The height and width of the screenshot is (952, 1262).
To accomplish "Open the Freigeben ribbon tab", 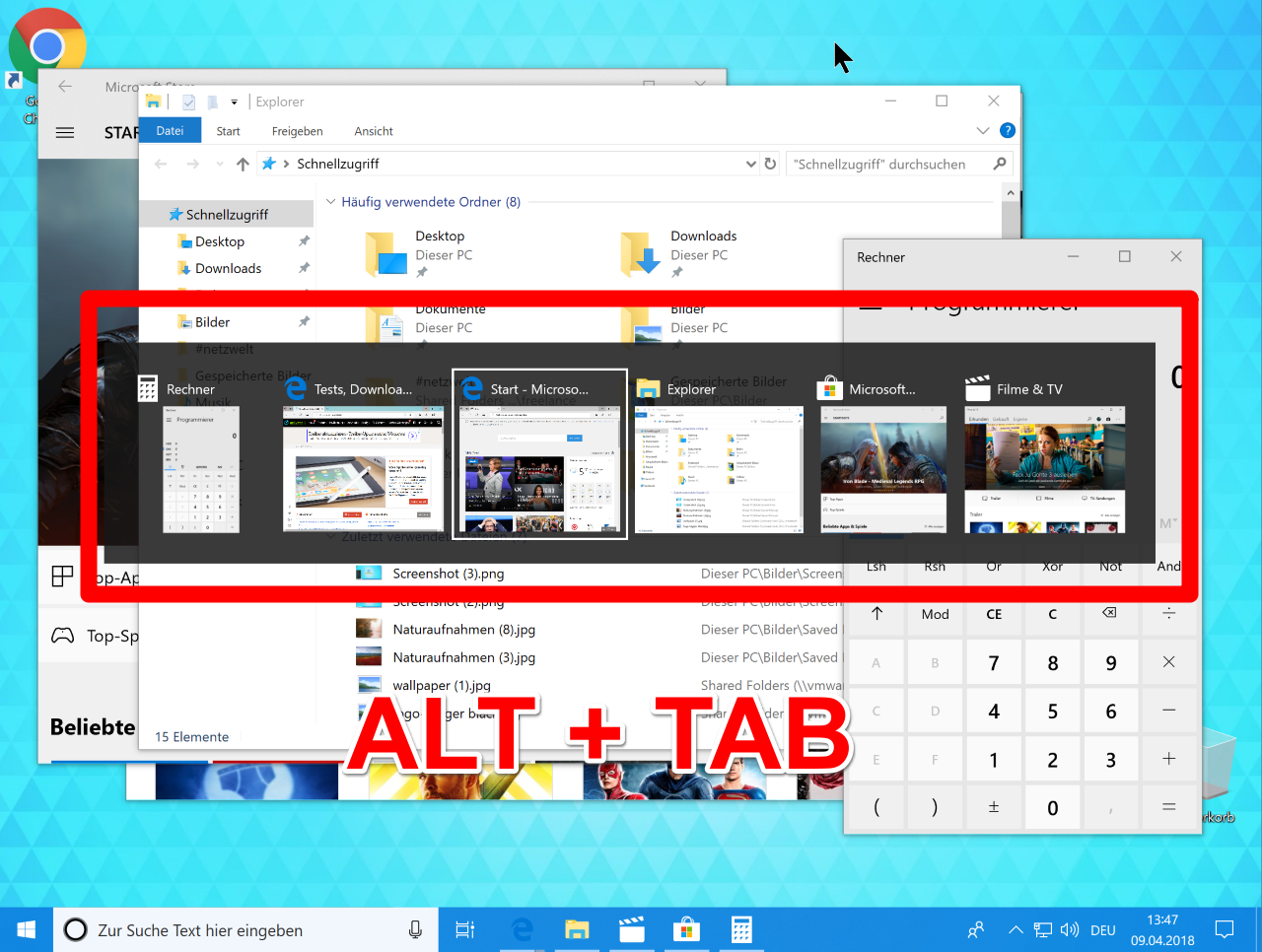I will pos(297,131).
